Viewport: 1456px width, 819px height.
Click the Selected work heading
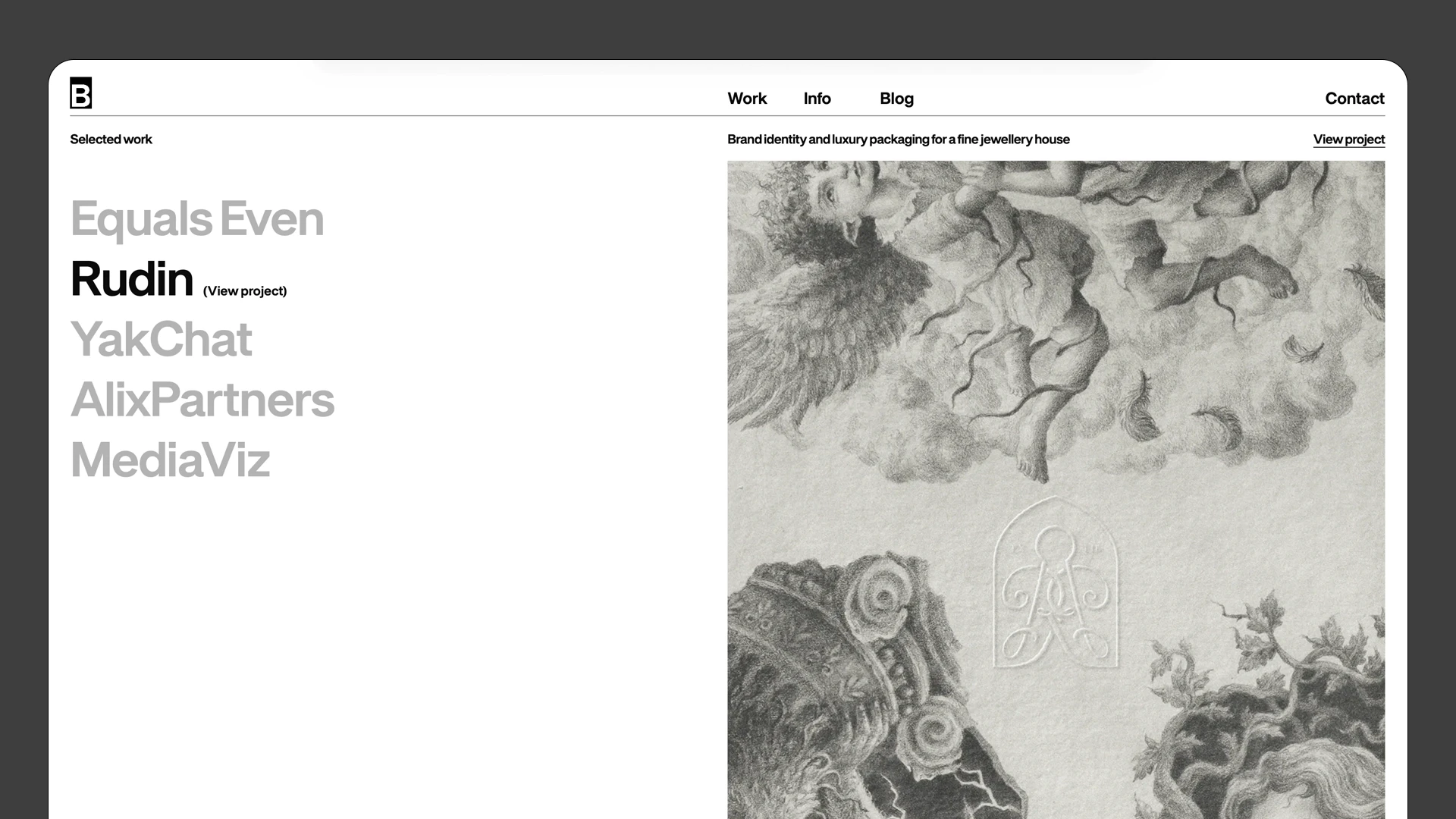(111, 140)
